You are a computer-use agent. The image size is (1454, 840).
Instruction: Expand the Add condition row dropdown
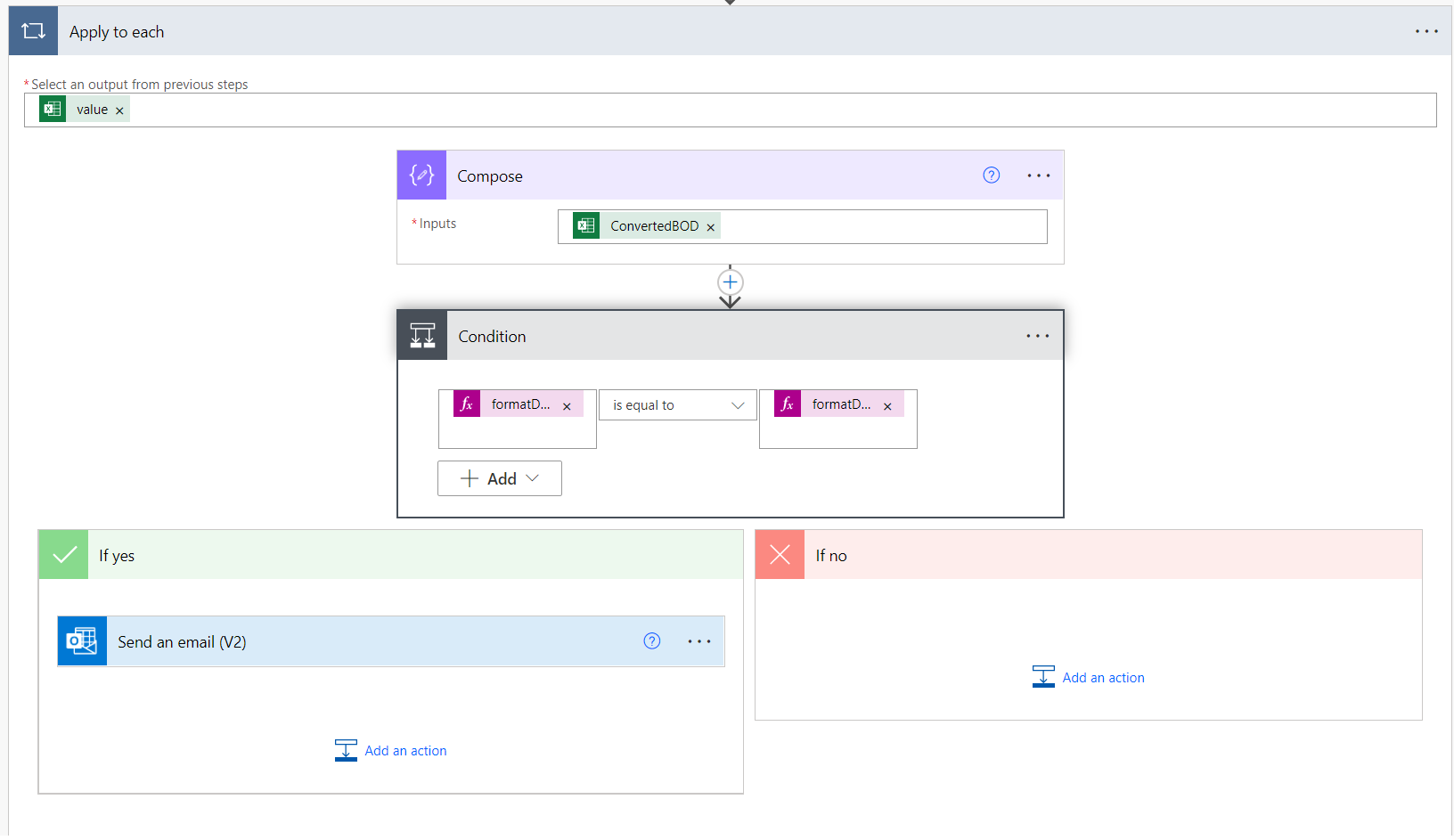coord(500,478)
